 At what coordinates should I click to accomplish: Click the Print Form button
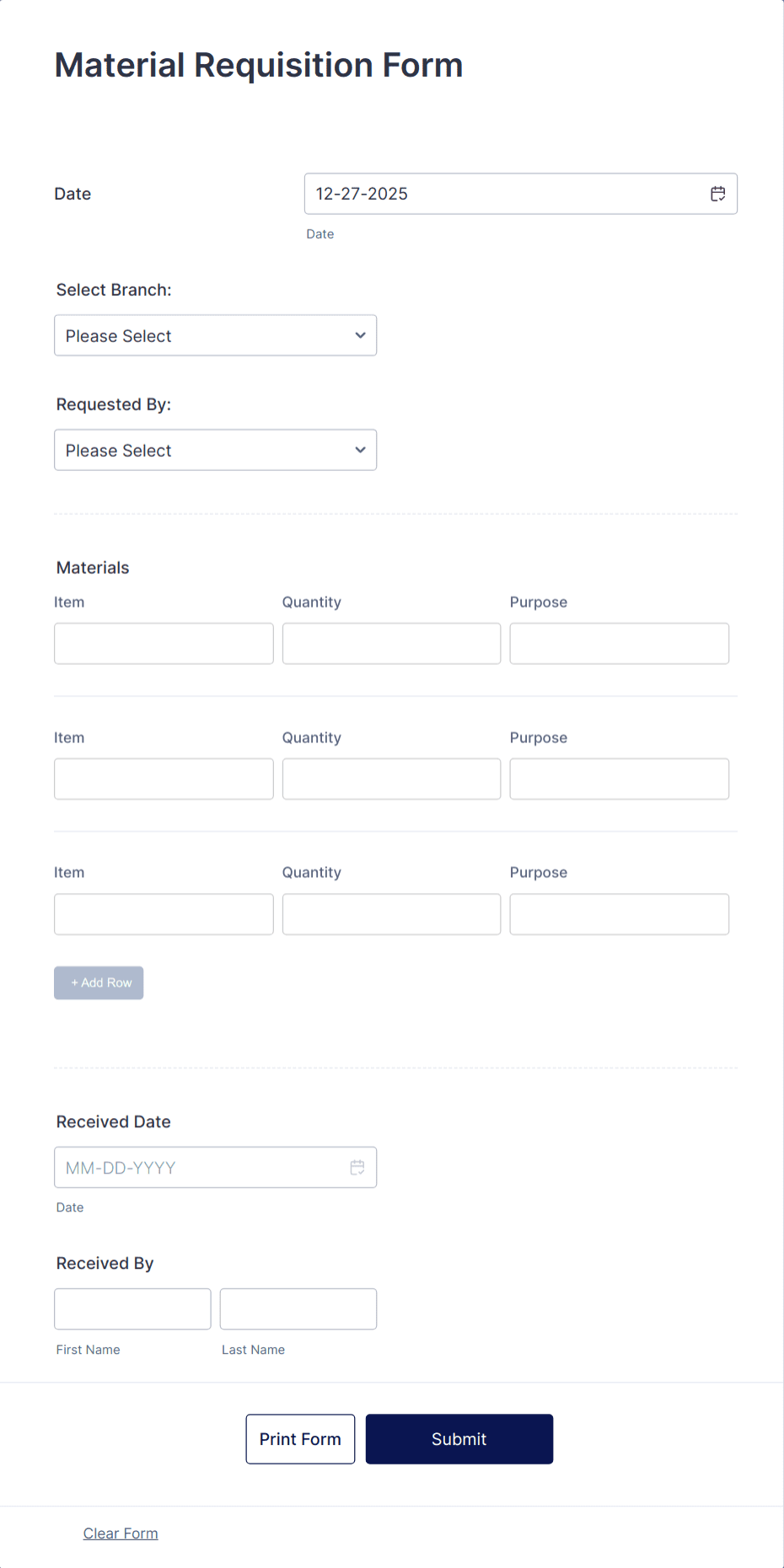pos(300,1438)
